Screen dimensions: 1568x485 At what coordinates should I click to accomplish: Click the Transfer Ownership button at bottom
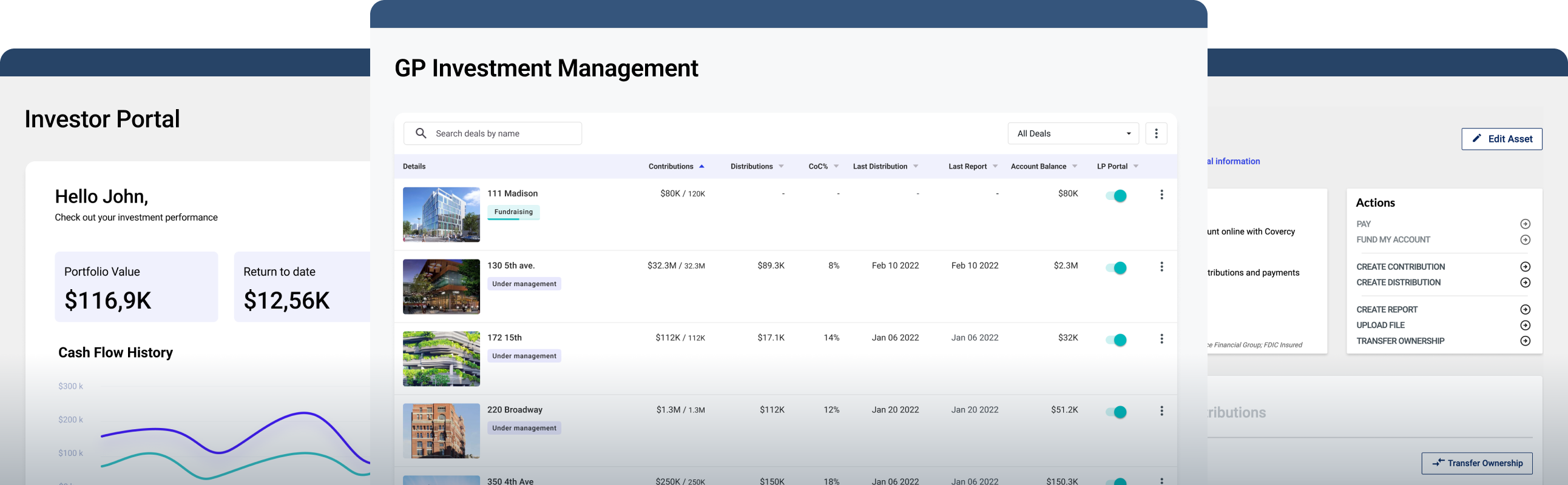pos(1476,463)
